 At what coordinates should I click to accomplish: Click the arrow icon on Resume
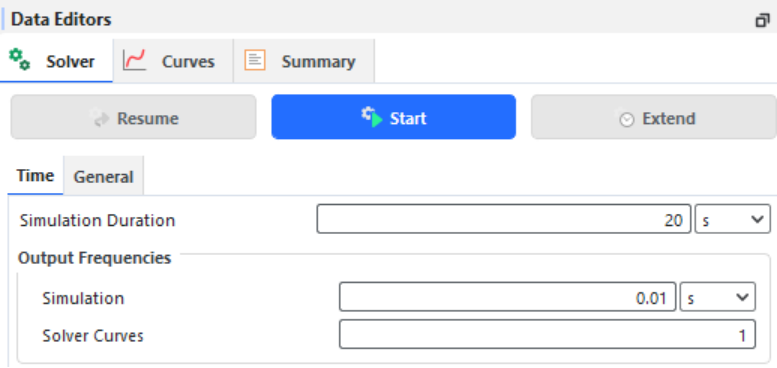(x=101, y=118)
